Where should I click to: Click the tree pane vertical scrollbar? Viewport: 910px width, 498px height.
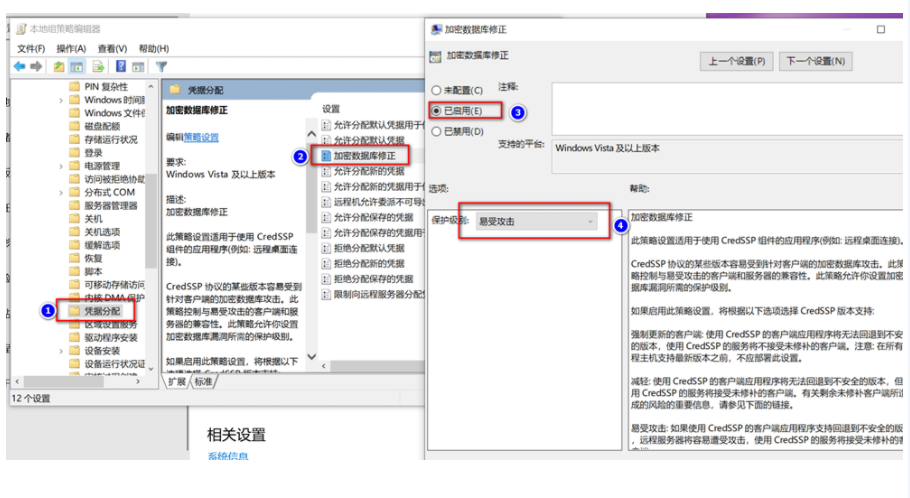coord(151,200)
